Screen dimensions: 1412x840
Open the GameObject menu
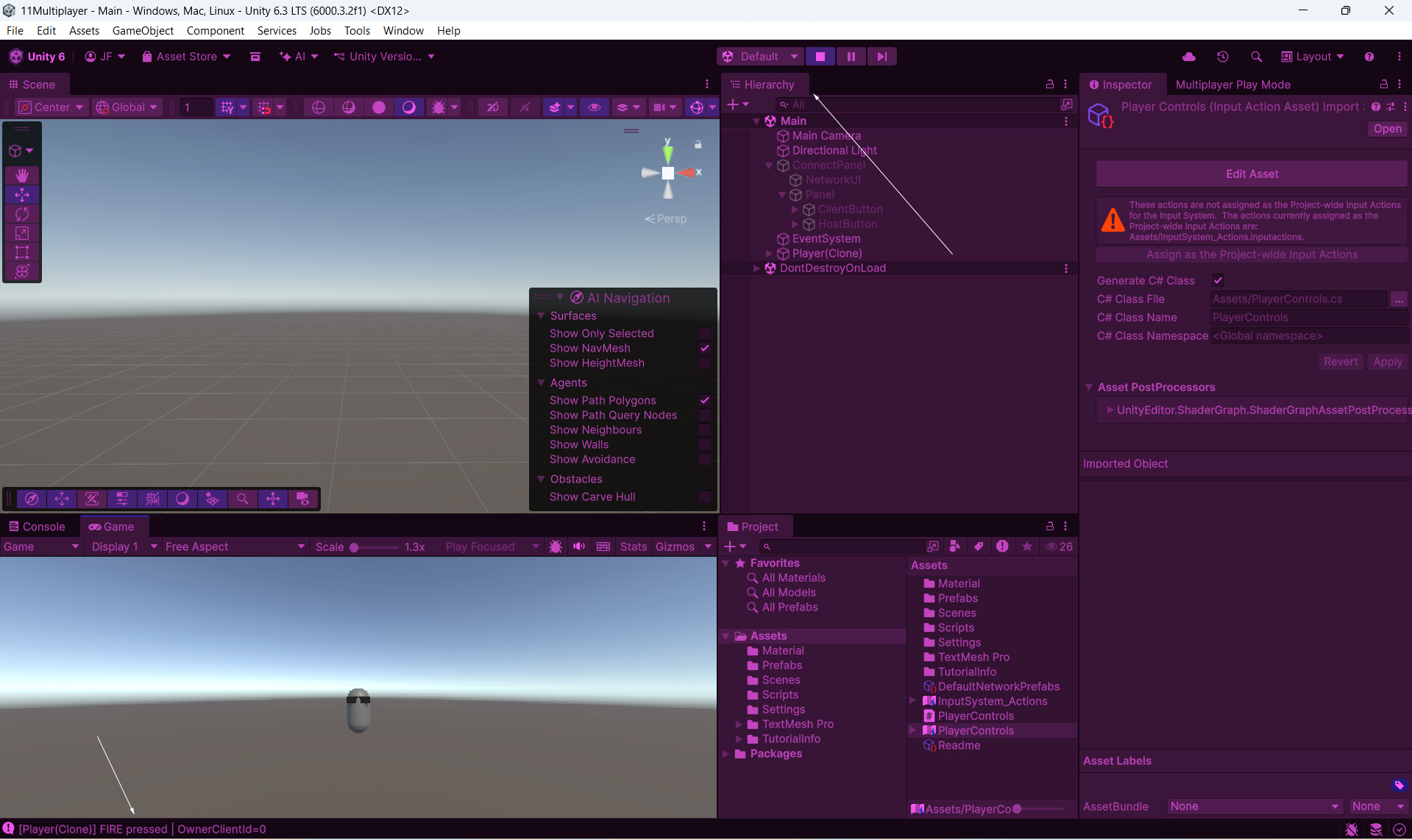tap(143, 31)
